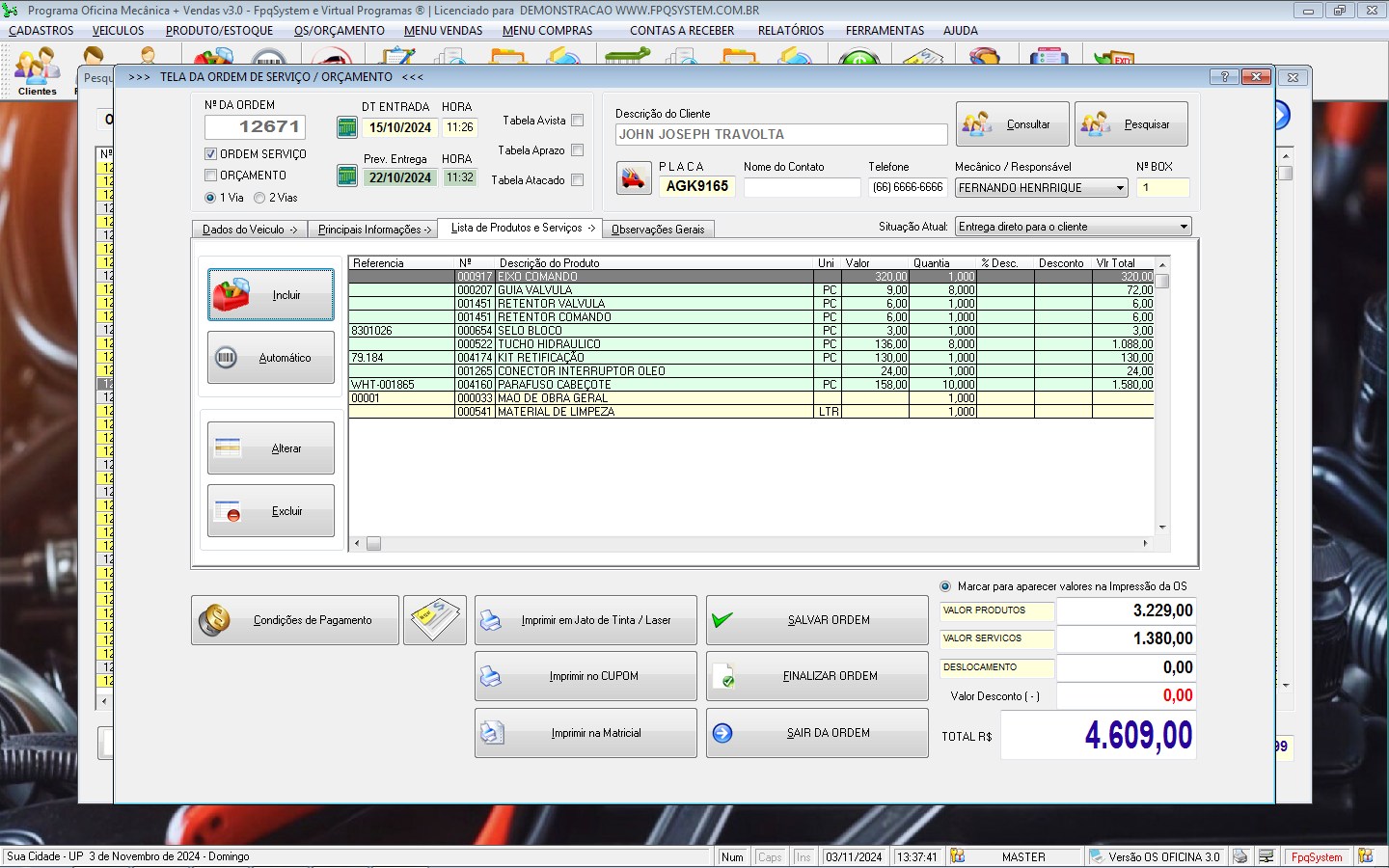Select the 2 Vias radio option
Image resolution: width=1389 pixels, height=868 pixels.
259,198
